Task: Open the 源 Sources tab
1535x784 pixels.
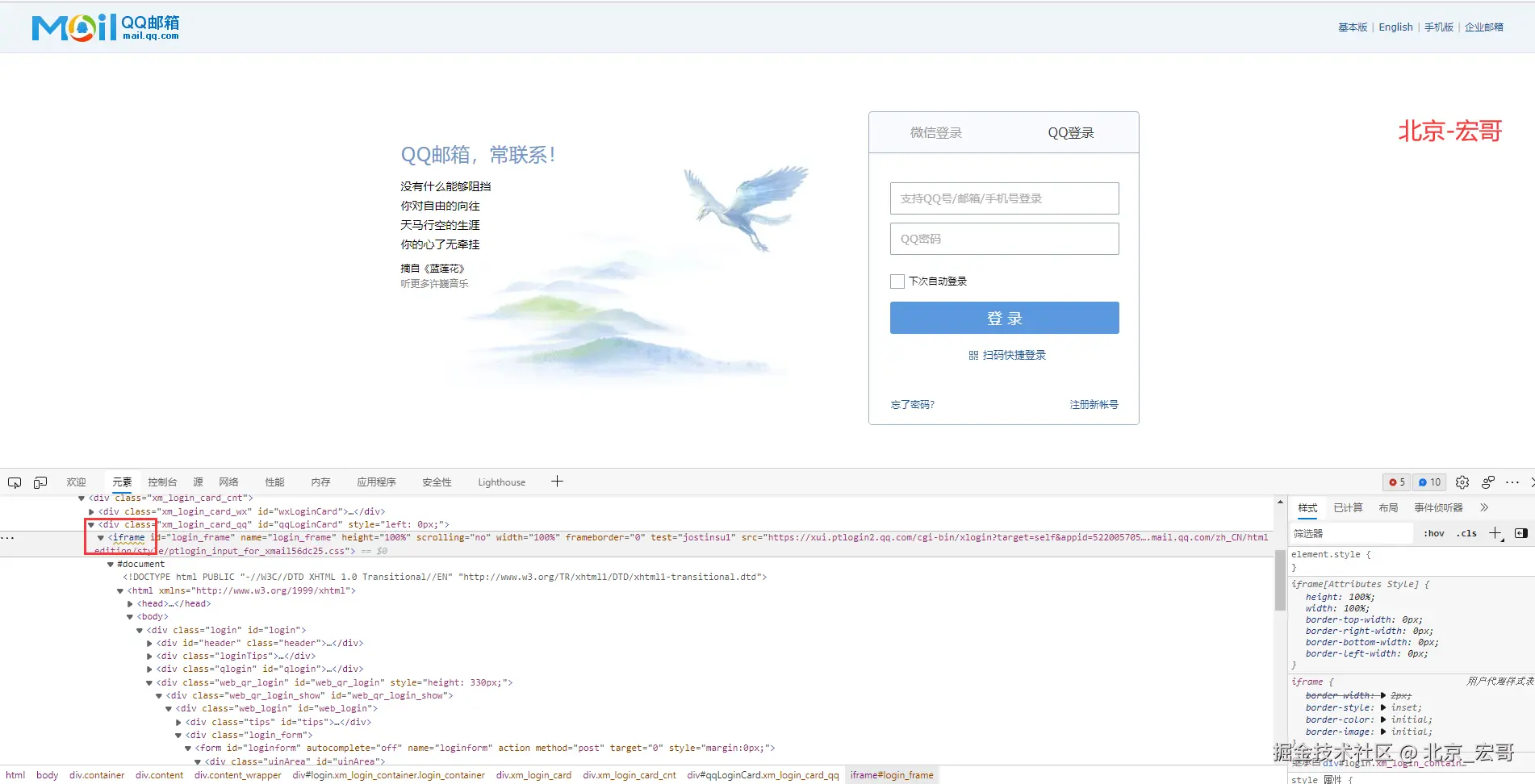Action: click(x=198, y=482)
